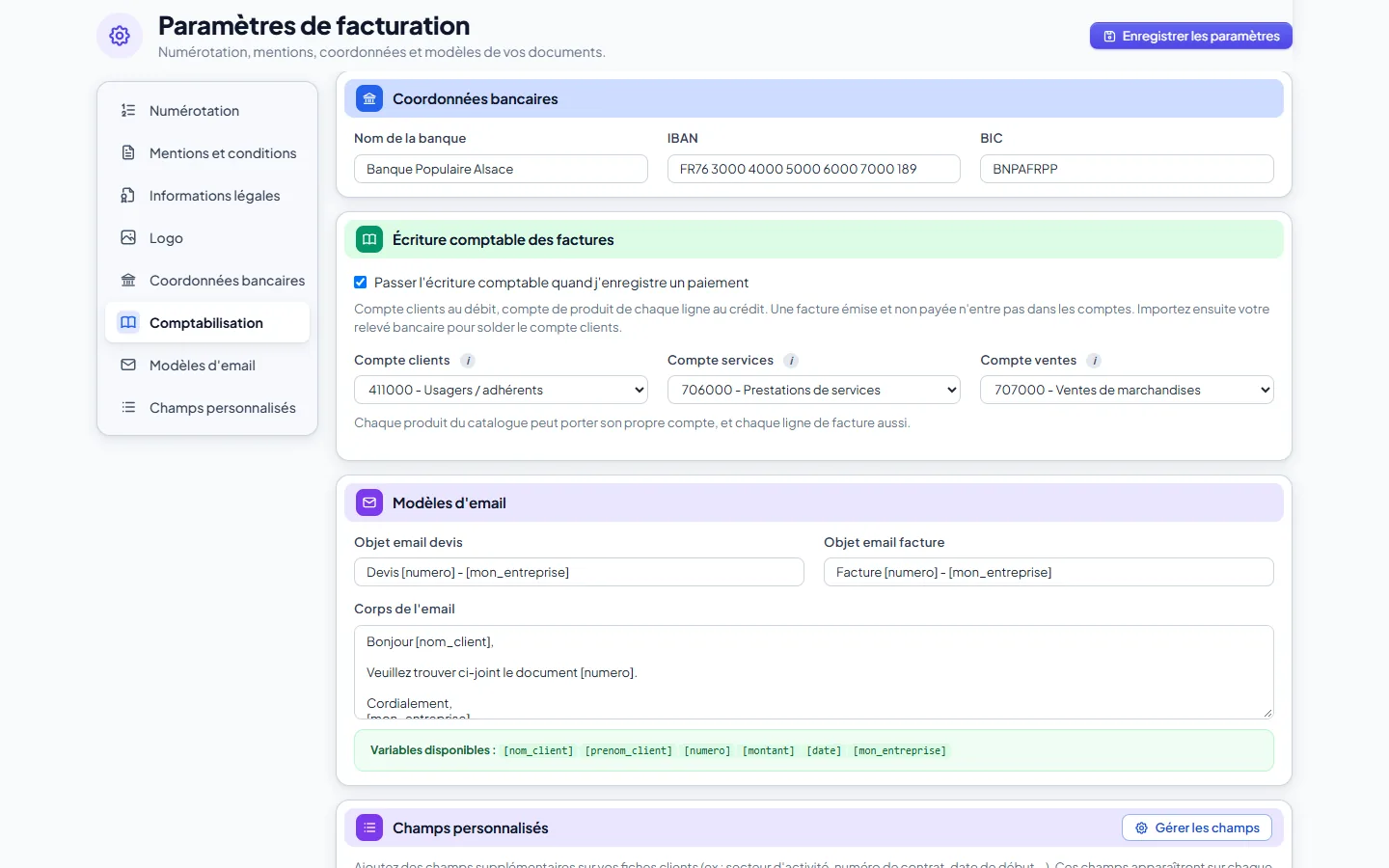Click the info icon next to Compte services

click(791, 361)
